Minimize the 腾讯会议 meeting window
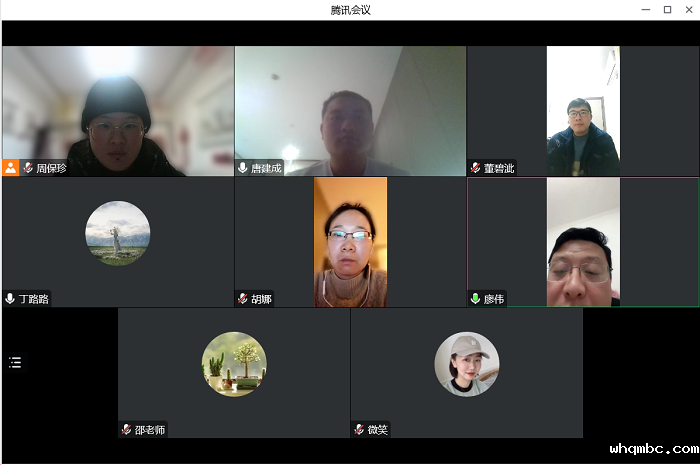This screenshot has width=700, height=465. (645, 10)
